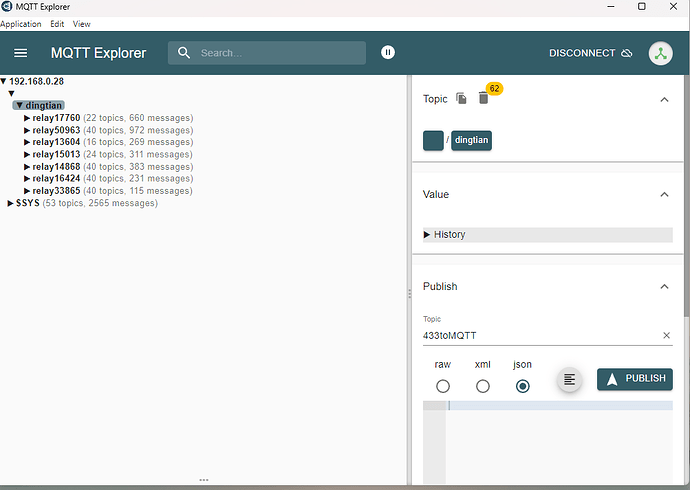Expand the History section
This screenshot has width=690, height=490.
[x=428, y=235]
